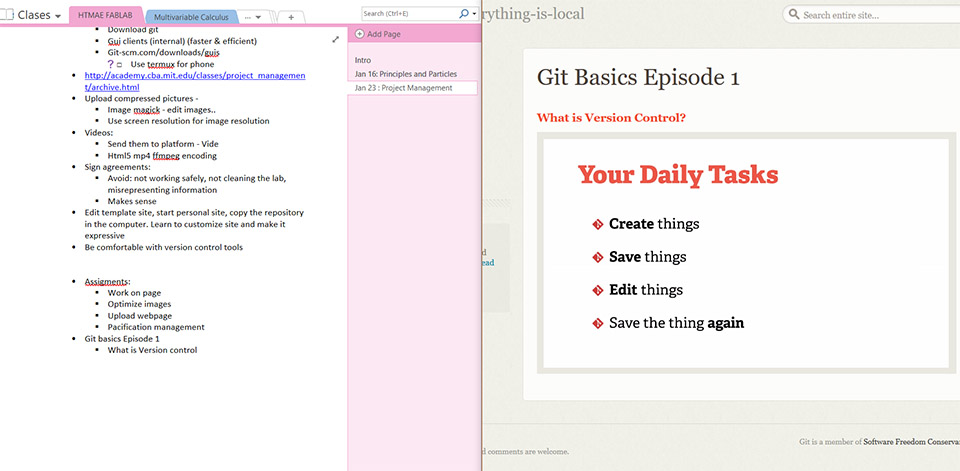Click the 'Makes sense' note line
This screenshot has height=471, width=960.
pyautogui.click(x=132, y=201)
